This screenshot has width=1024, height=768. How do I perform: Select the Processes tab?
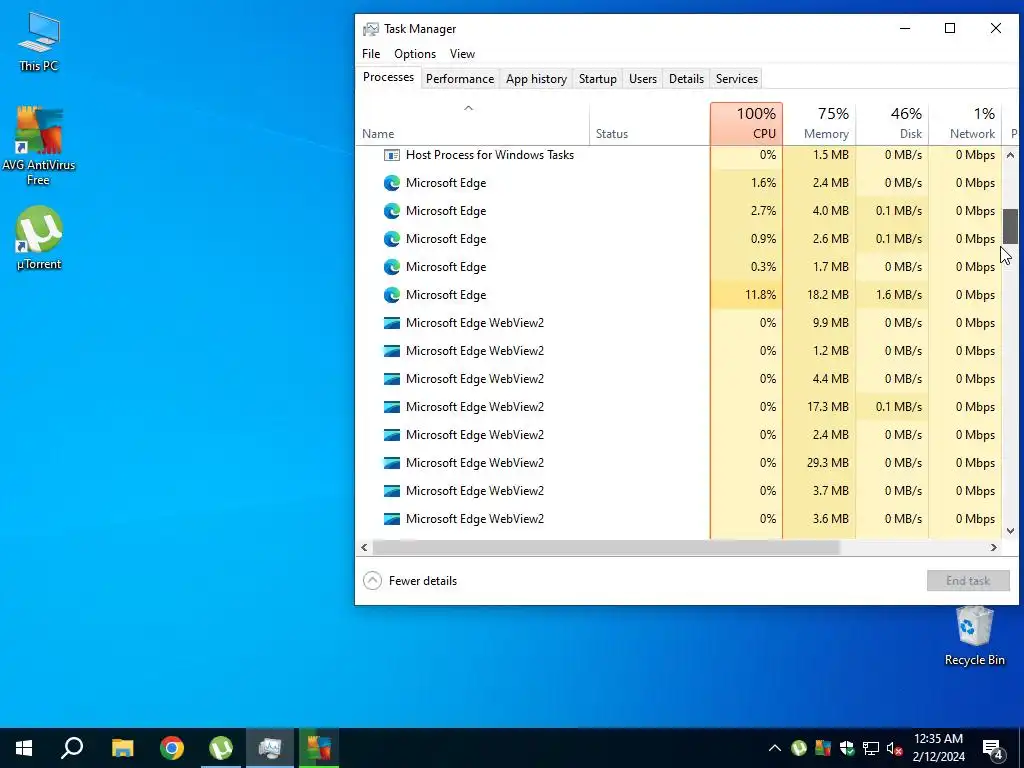coord(389,77)
